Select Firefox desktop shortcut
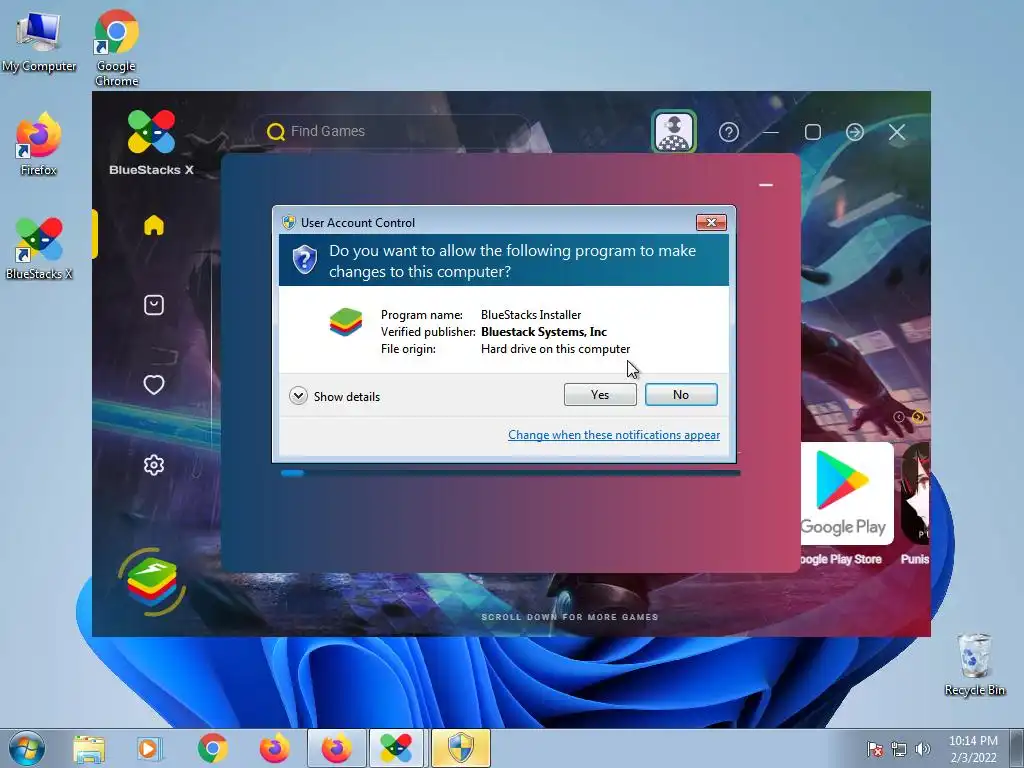The image size is (1024, 768). tap(39, 144)
